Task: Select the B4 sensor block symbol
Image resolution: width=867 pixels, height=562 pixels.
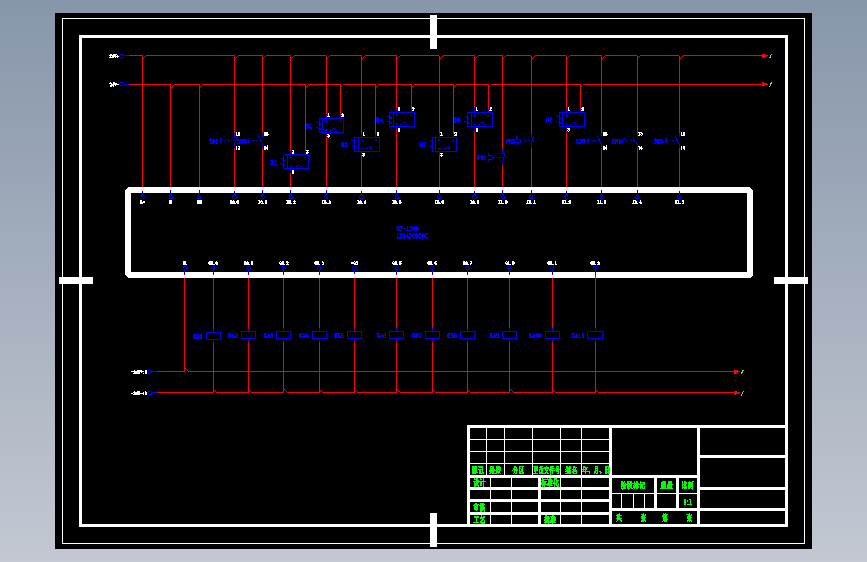Action: (x=402, y=119)
